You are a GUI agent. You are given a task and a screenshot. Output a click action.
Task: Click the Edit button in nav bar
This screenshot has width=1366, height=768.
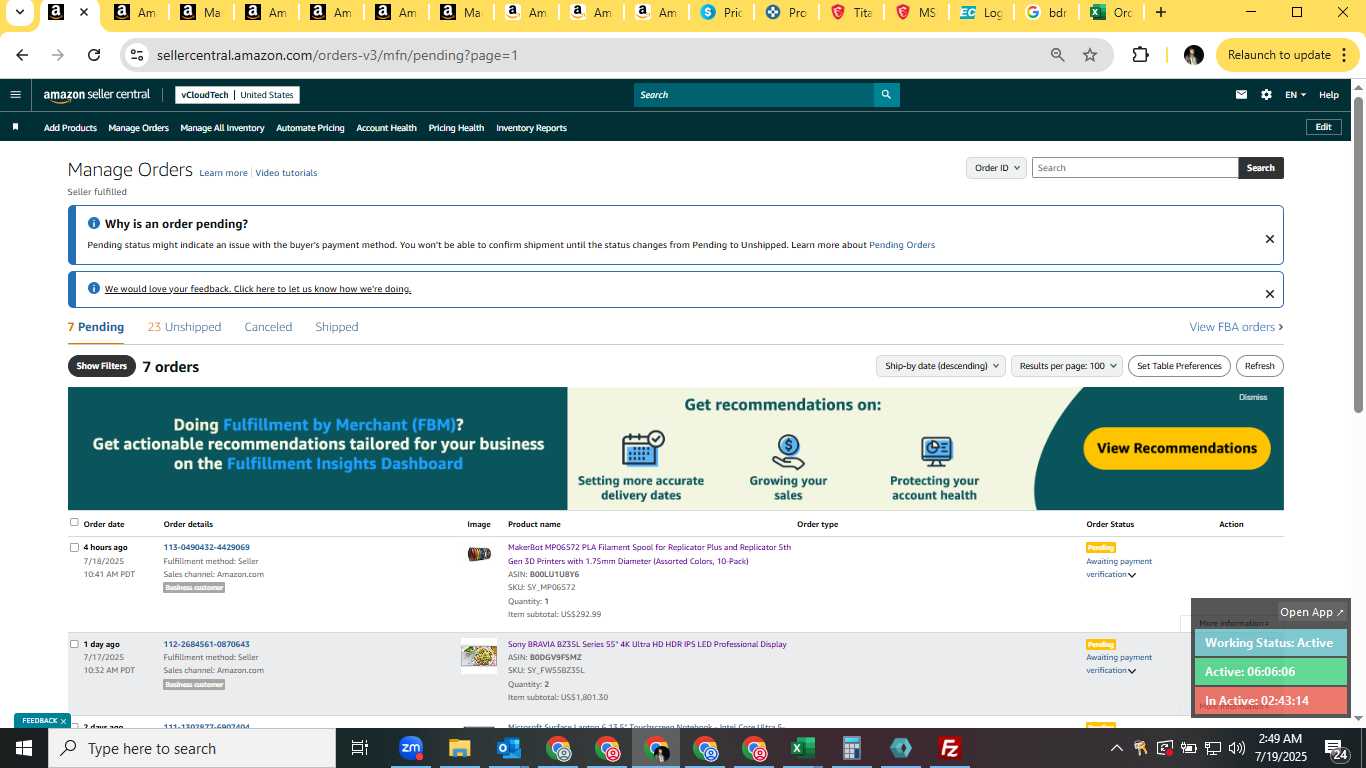click(1323, 127)
